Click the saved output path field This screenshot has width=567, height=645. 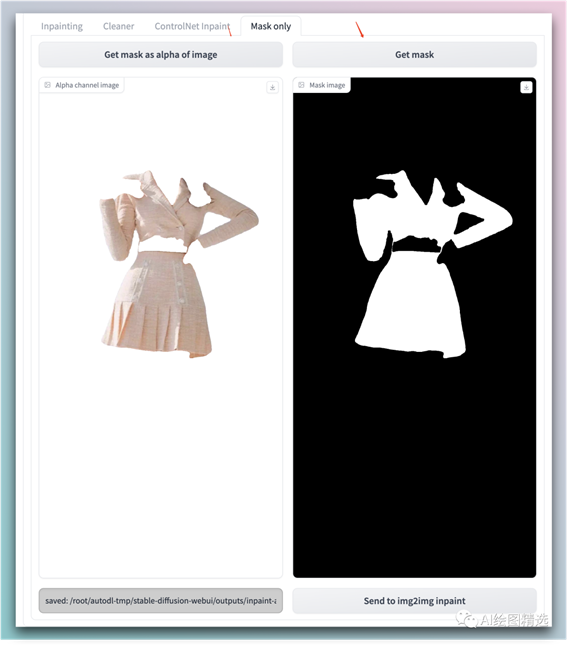(160, 601)
